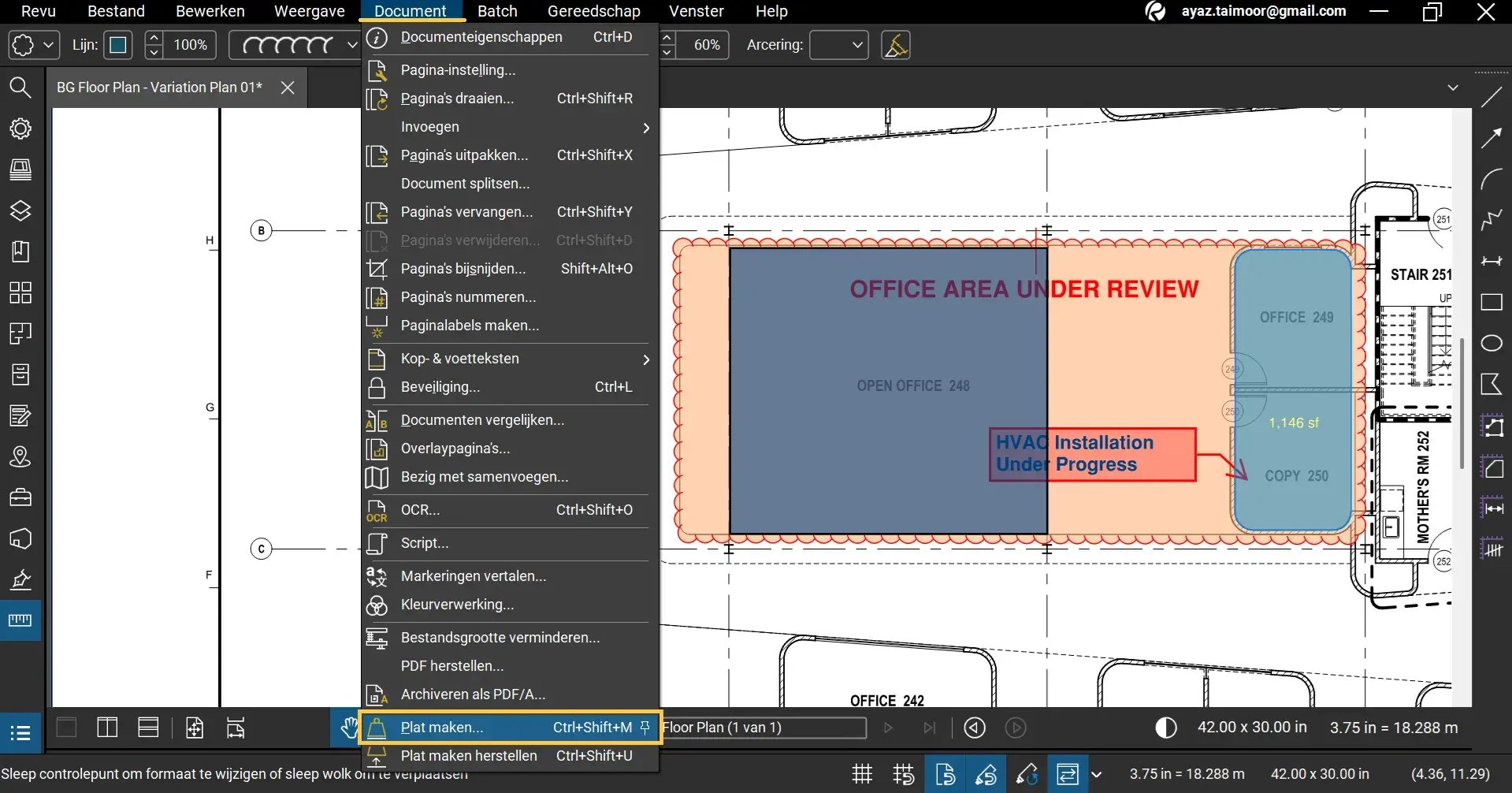Select the Polyline tool
This screenshot has width=1512, height=793.
tap(1492, 221)
